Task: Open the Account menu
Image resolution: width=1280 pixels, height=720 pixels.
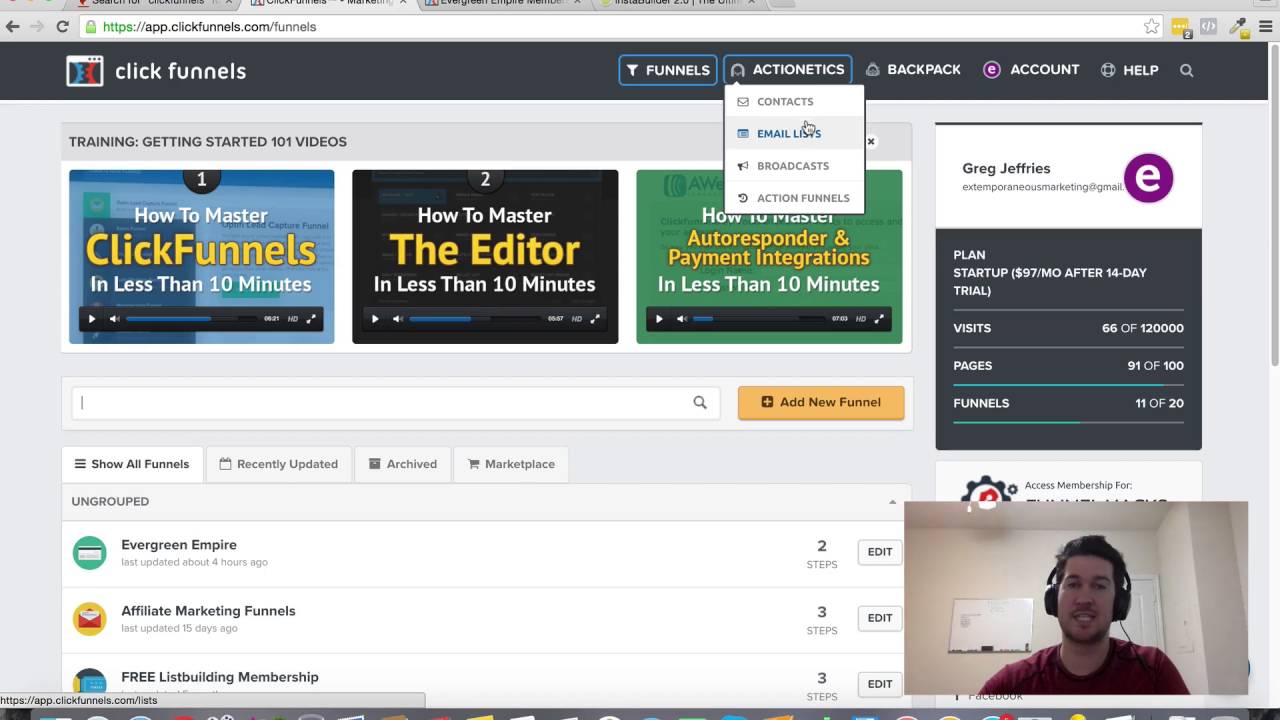Action: pyautogui.click(x=1031, y=70)
